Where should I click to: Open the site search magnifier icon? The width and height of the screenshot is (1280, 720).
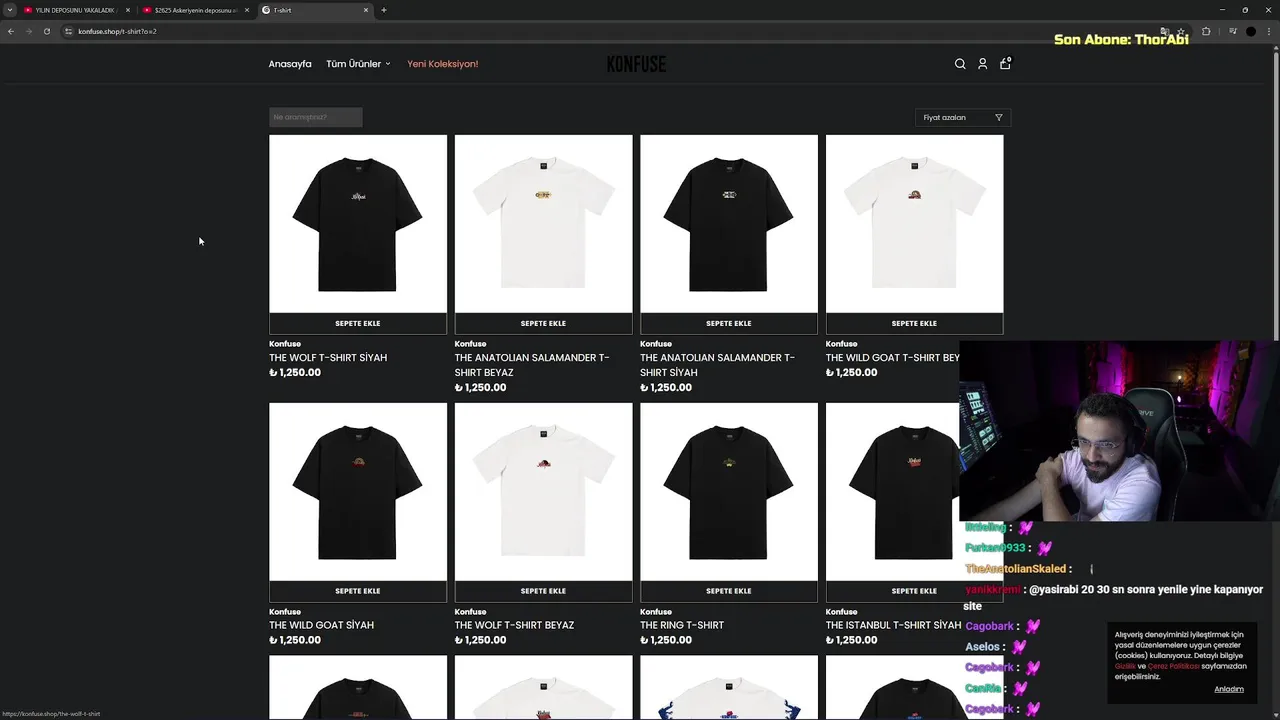point(960,64)
